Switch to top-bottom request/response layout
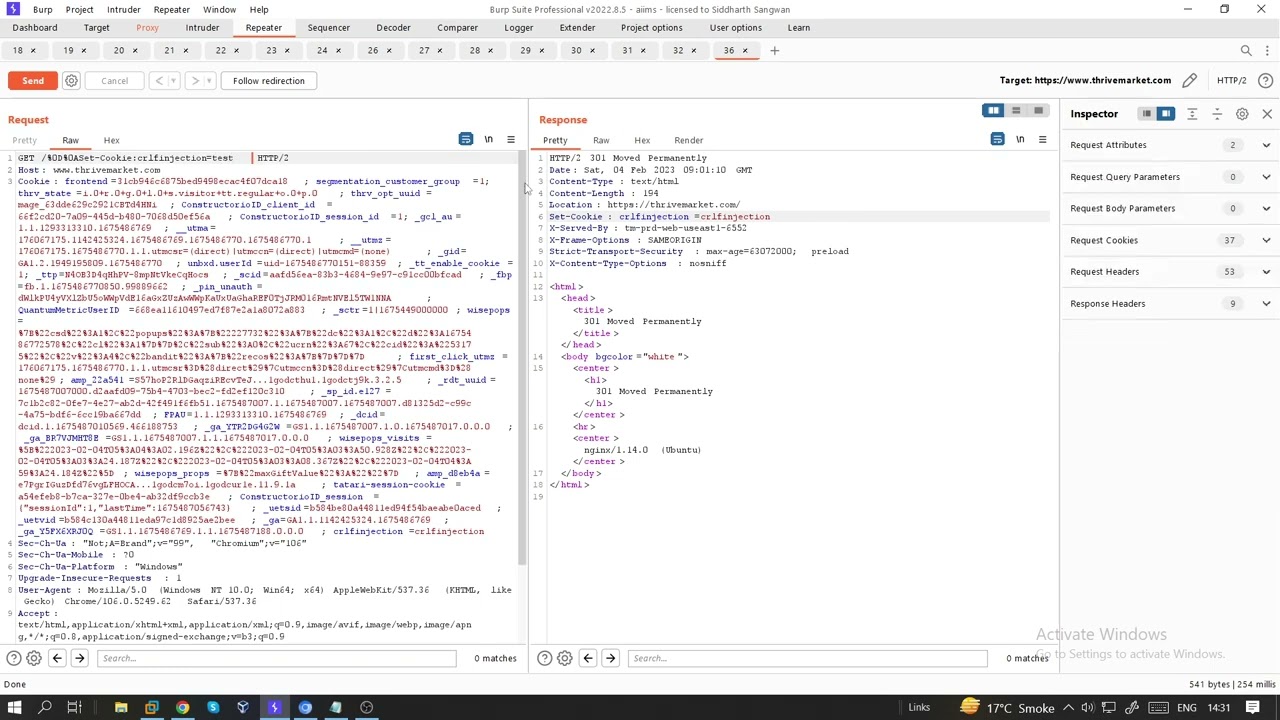The height and width of the screenshot is (720, 1280). [1016, 111]
